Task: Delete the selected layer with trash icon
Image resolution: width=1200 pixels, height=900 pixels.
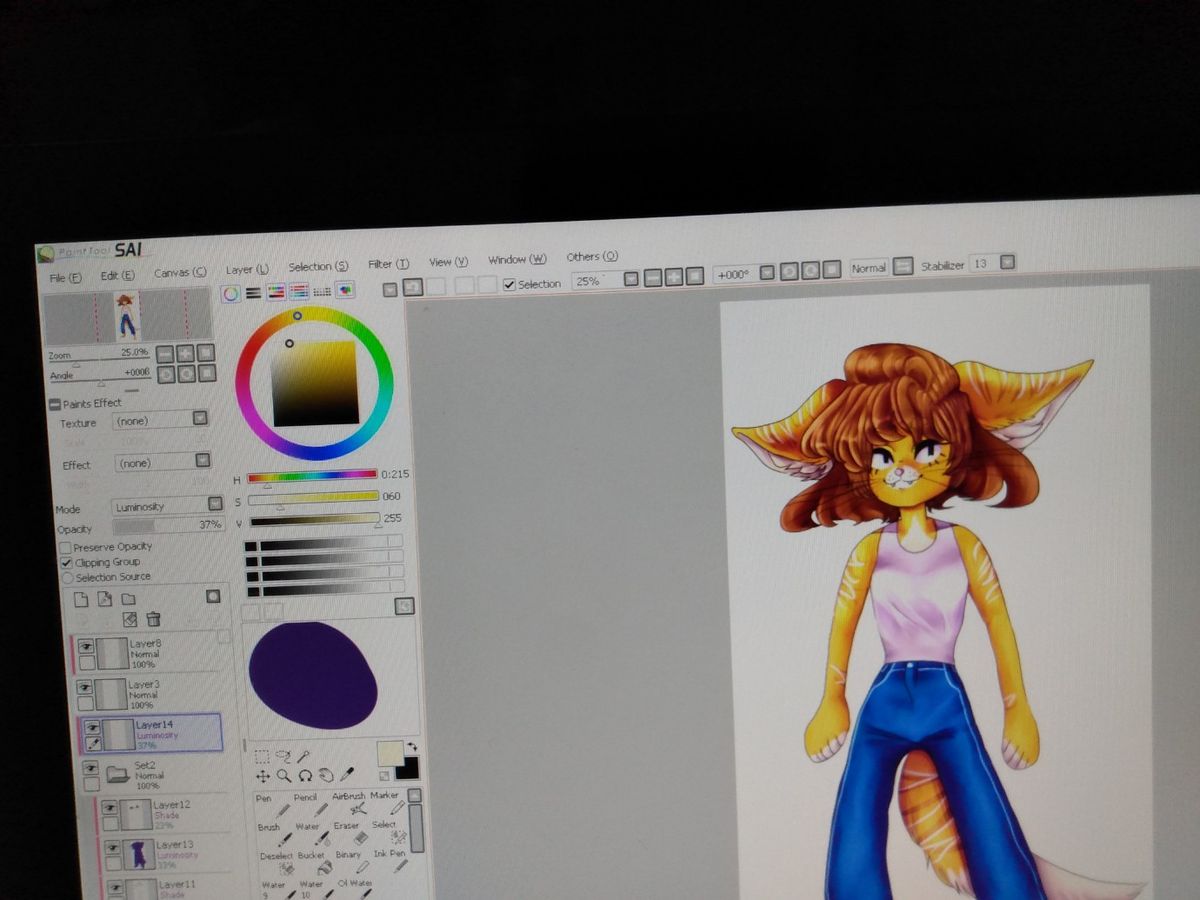Action: click(153, 620)
